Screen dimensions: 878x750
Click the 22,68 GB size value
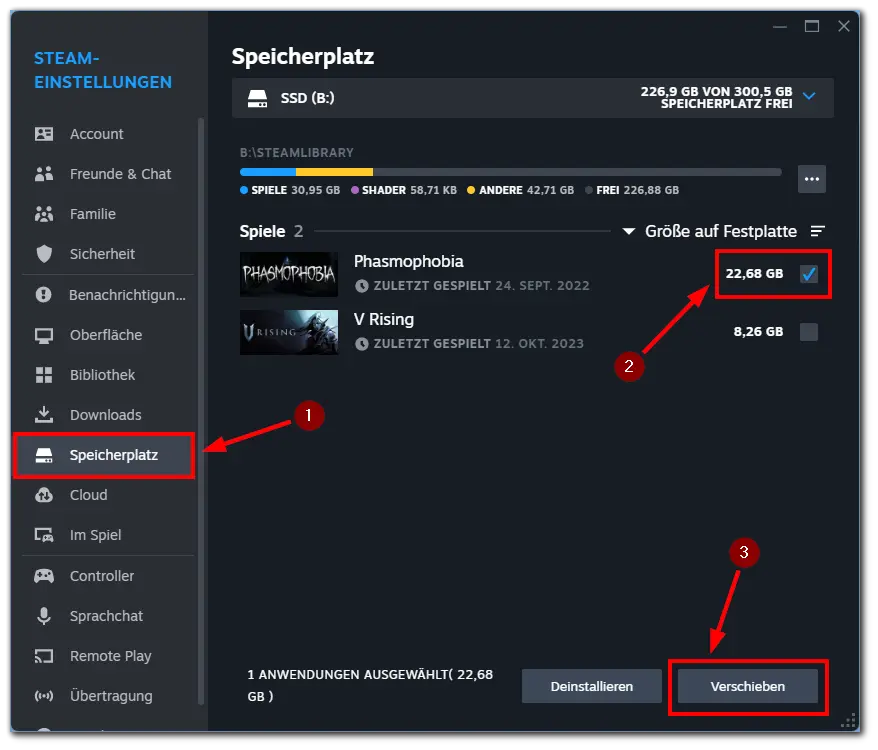point(754,274)
